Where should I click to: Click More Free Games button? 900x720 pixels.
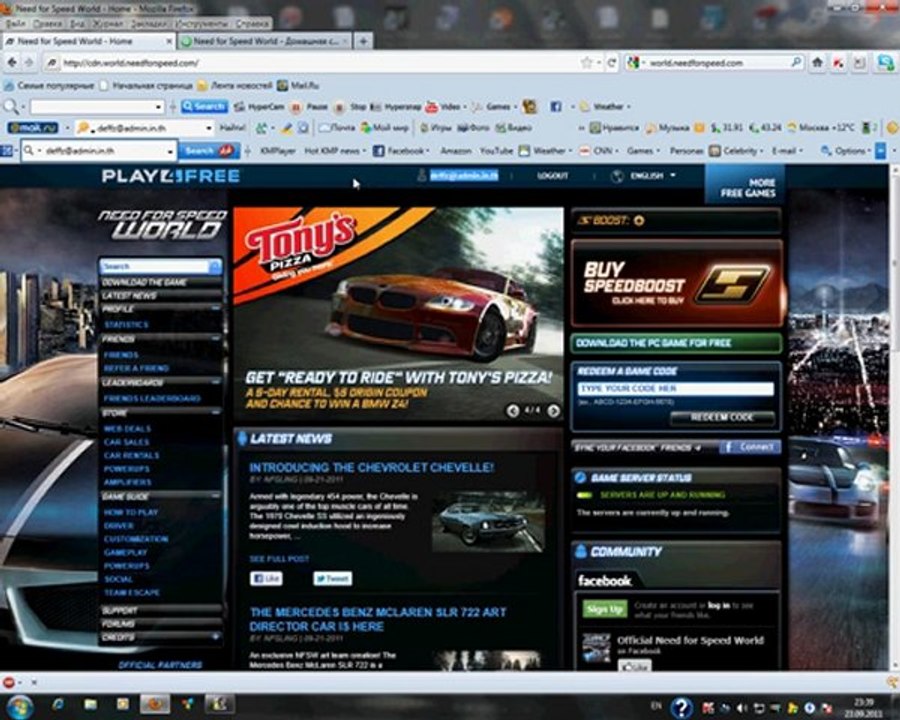[x=745, y=184]
